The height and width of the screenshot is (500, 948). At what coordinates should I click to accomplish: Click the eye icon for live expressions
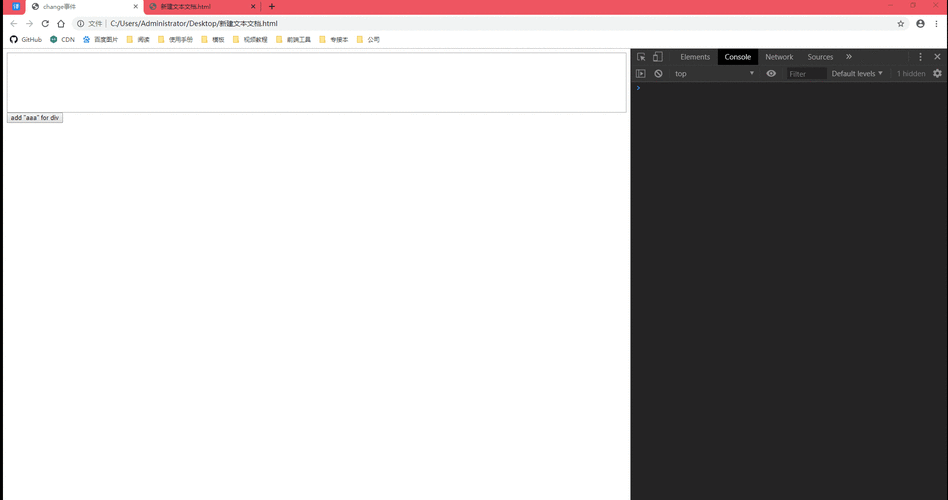[x=771, y=74]
